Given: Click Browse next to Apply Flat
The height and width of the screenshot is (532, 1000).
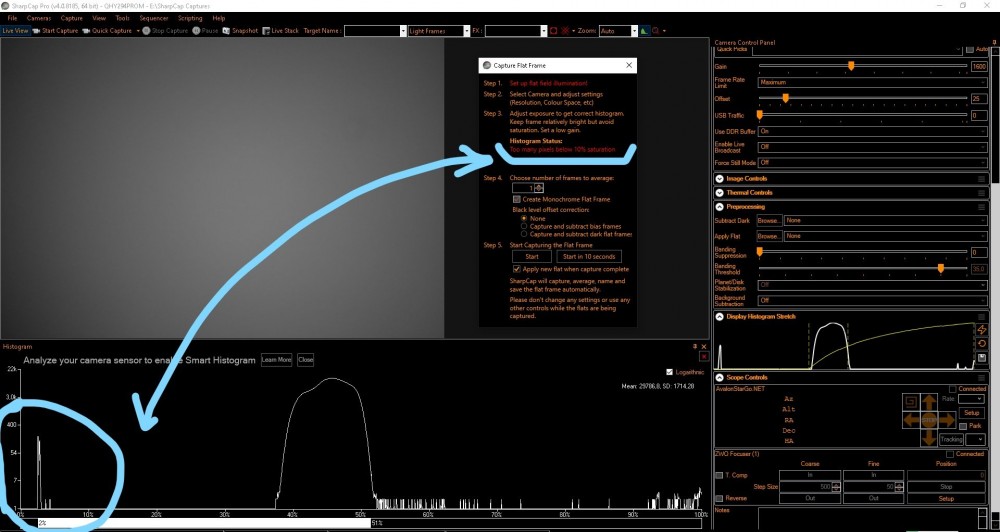Looking at the screenshot, I should tap(769, 236).
